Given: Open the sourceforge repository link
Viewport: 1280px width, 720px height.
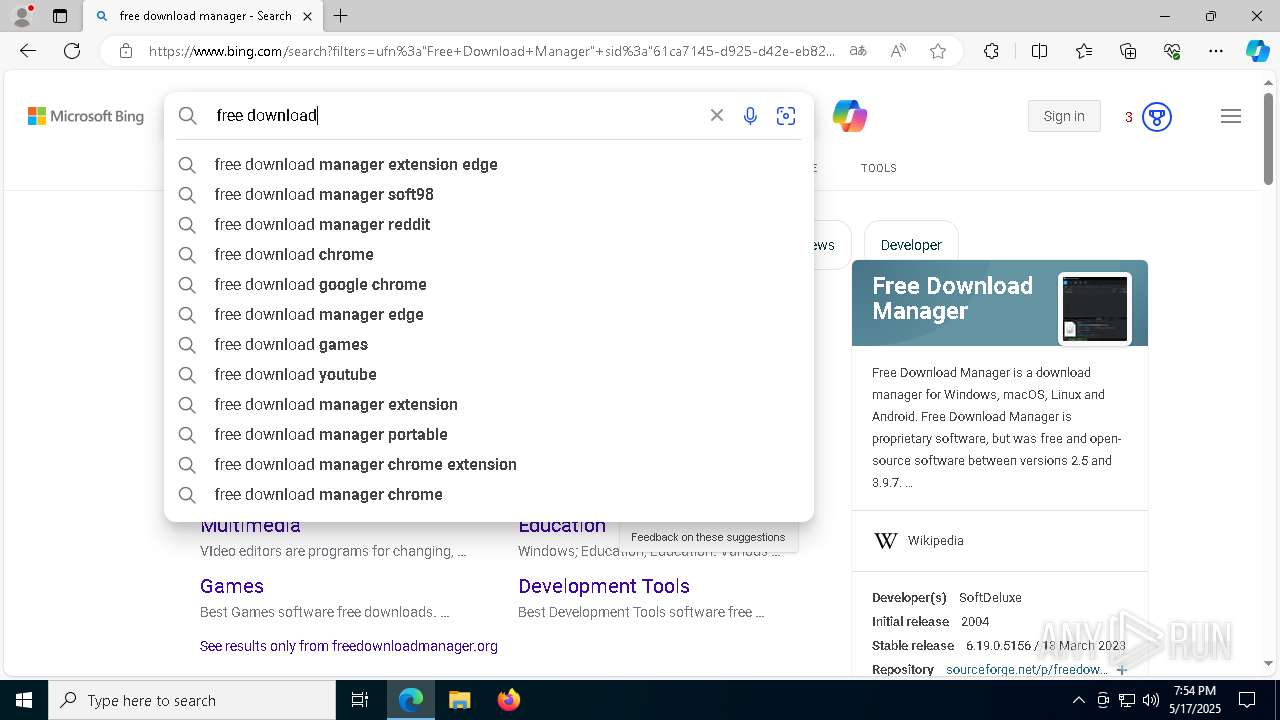Looking at the screenshot, I should (x=1027, y=670).
